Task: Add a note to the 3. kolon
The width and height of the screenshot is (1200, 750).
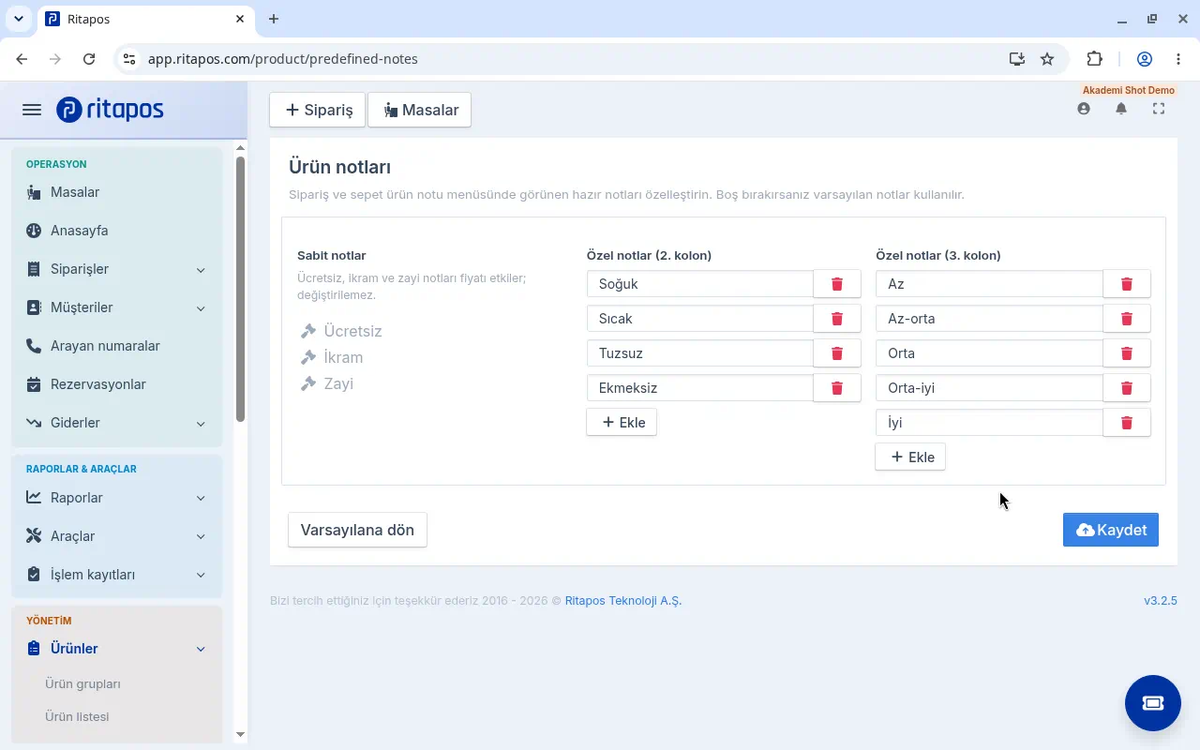Action: 911,457
